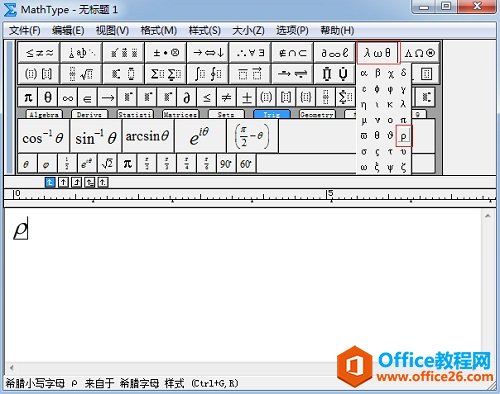Open the 格式(M) menu
Screen dimensions: 500x394
coord(158,31)
